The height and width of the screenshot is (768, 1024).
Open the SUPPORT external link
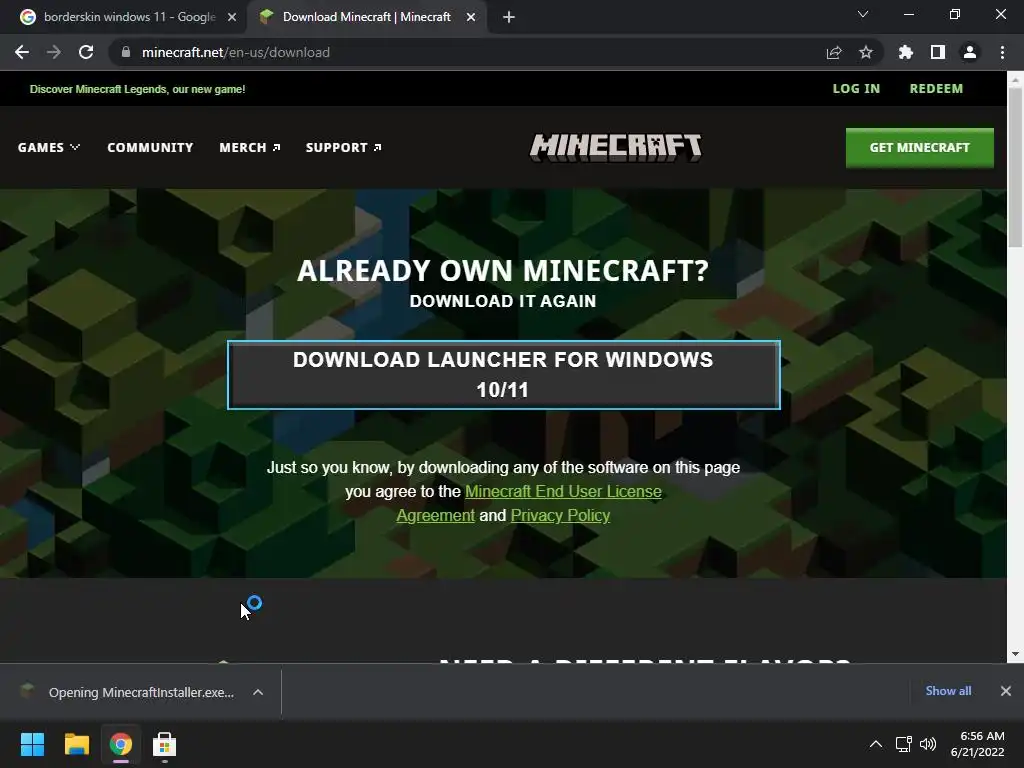(344, 148)
